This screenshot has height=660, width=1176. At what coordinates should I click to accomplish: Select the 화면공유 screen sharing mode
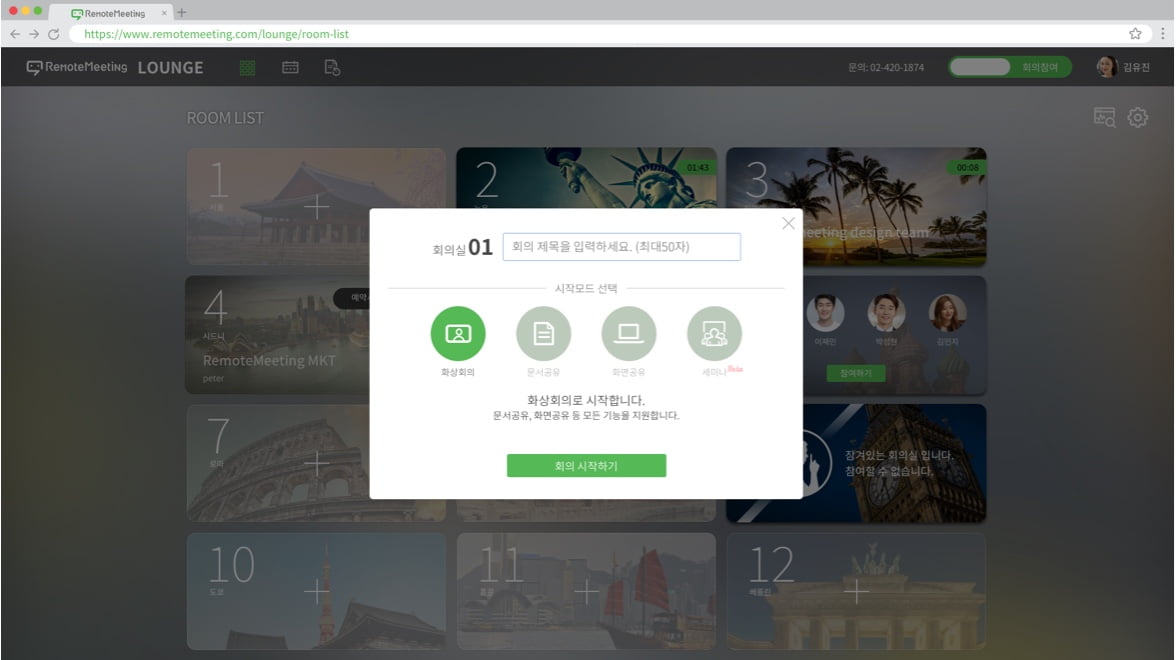click(628, 334)
